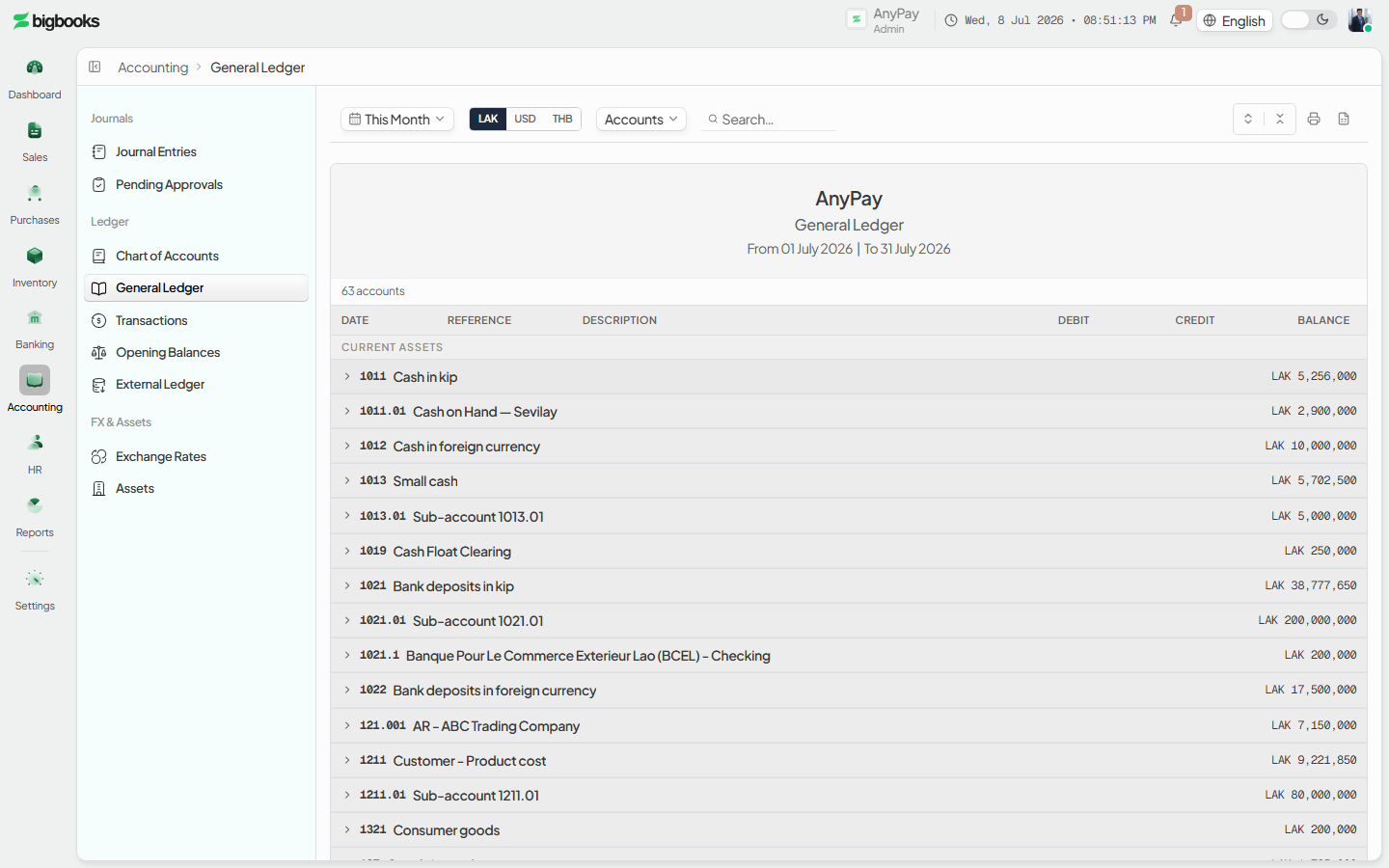Open Transactions page

tap(197, 320)
